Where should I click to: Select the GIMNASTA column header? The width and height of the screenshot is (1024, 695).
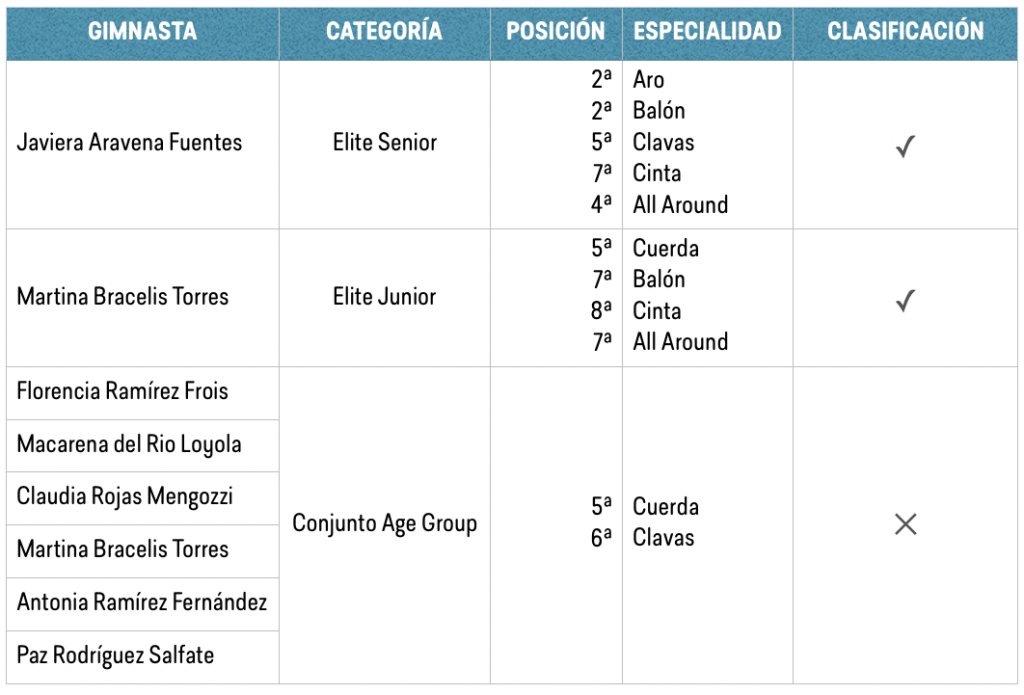click(142, 31)
